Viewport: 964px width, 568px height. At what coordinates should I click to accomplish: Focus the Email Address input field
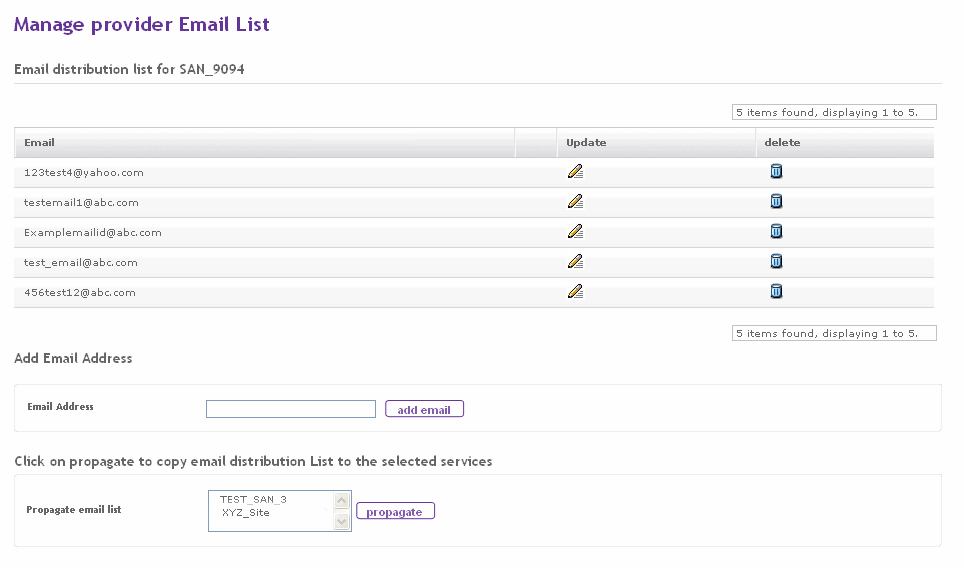tap(291, 409)
